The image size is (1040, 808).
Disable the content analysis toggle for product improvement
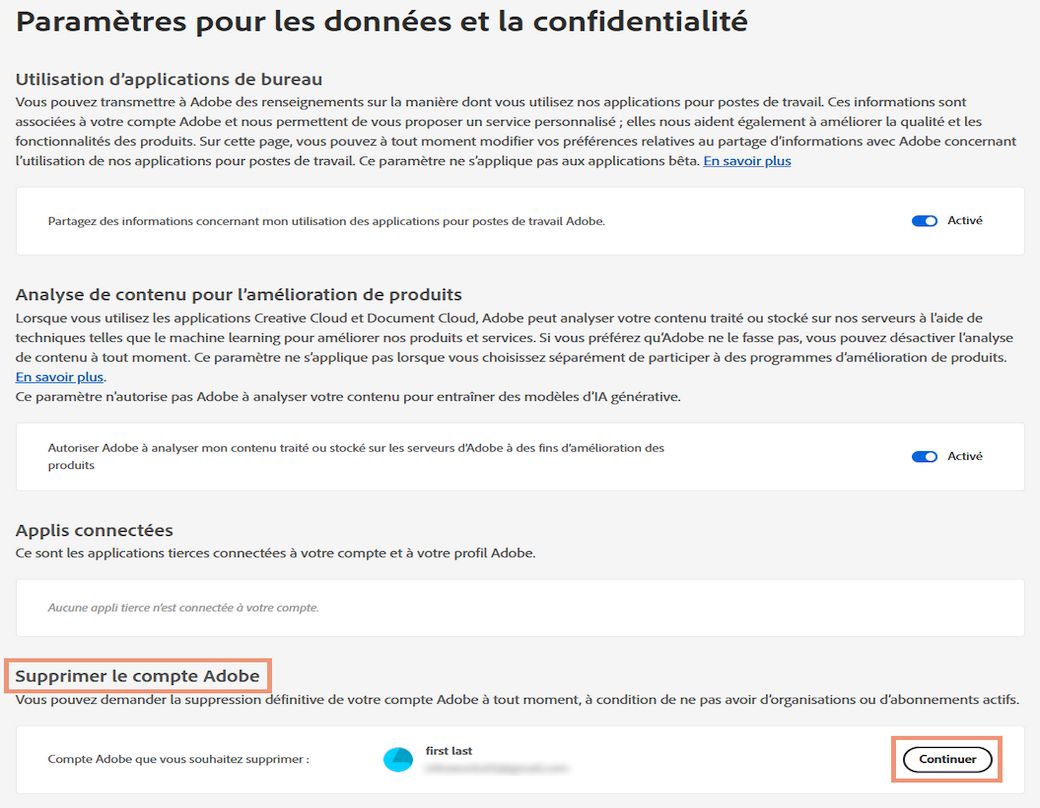coord(924,456)
